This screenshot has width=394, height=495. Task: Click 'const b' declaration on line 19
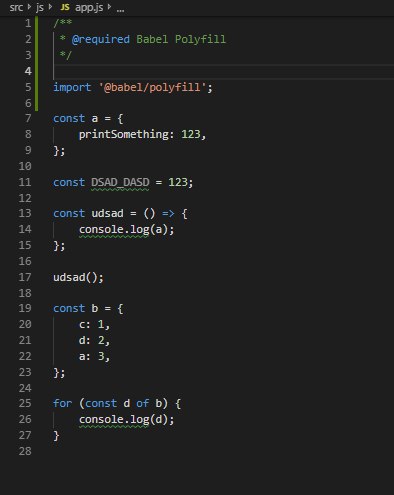pyautogui.click(x=75, y=308)
